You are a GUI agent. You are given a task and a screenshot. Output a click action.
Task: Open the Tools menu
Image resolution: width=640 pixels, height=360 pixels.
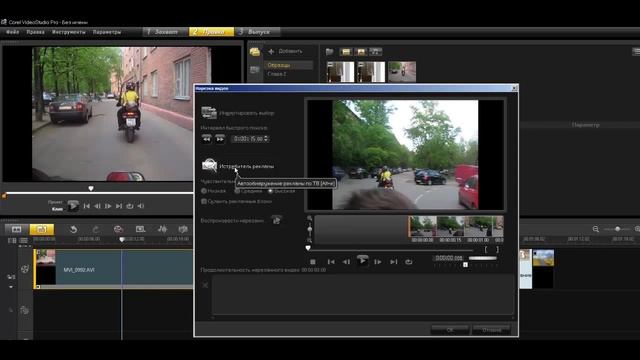pyautogui.click(x=69, y=32)
